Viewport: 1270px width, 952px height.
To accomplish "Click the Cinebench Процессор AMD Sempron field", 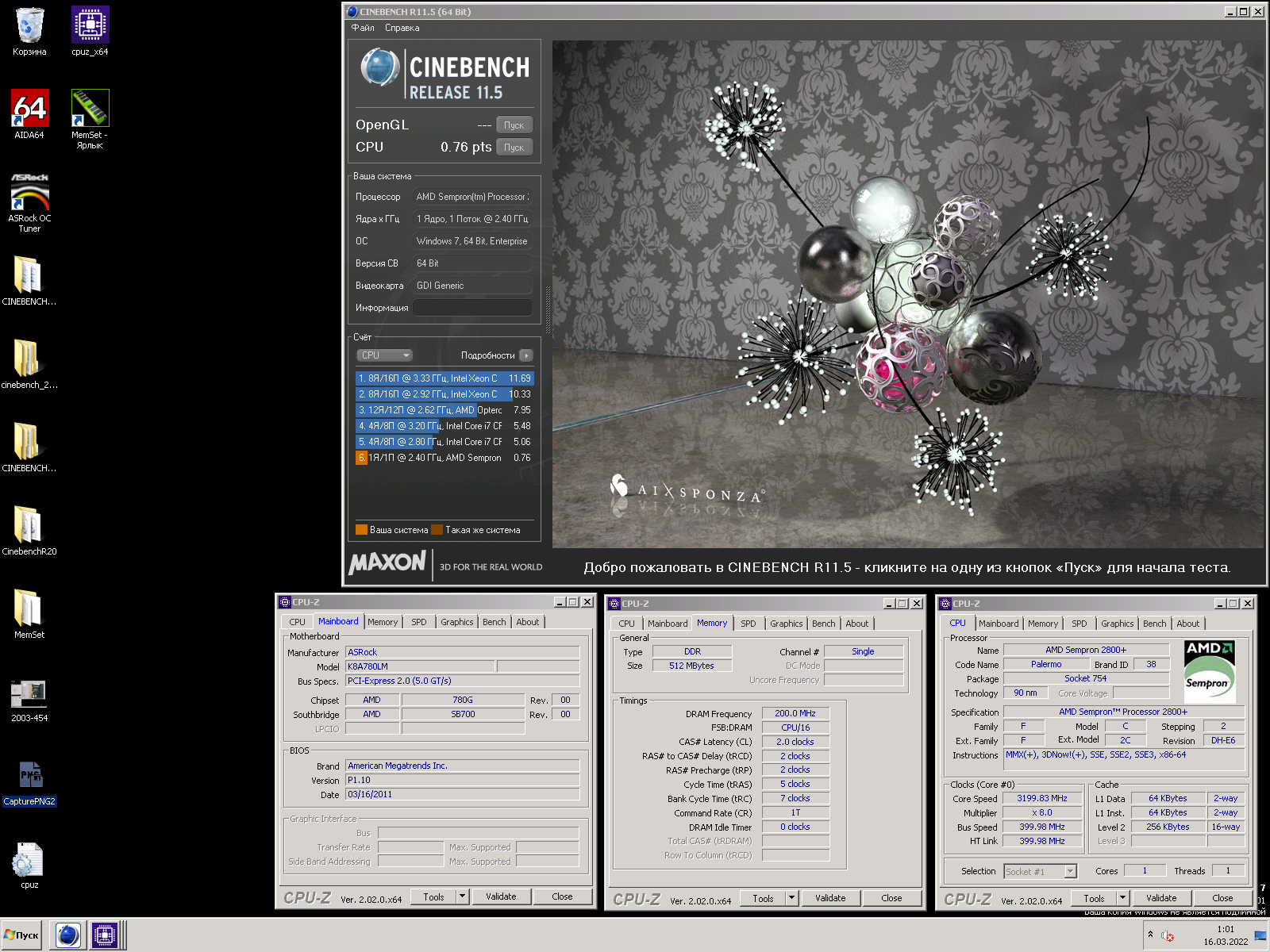I will click(472, 197).
